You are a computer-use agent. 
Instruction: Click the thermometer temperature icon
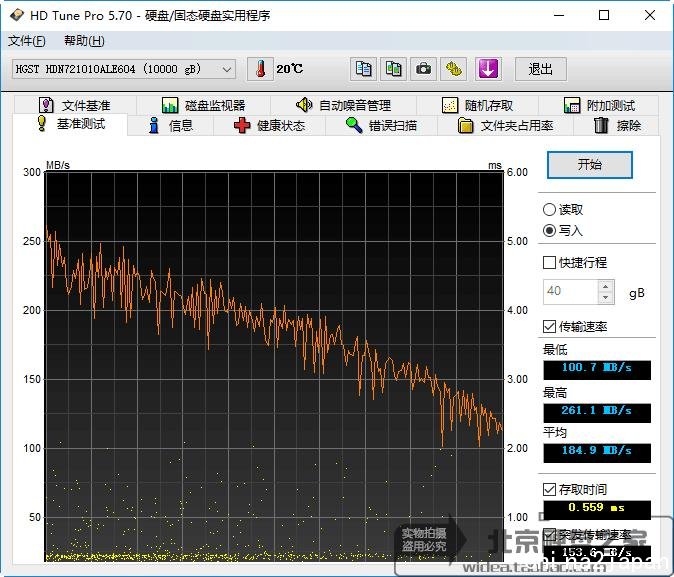click(260, 69)
